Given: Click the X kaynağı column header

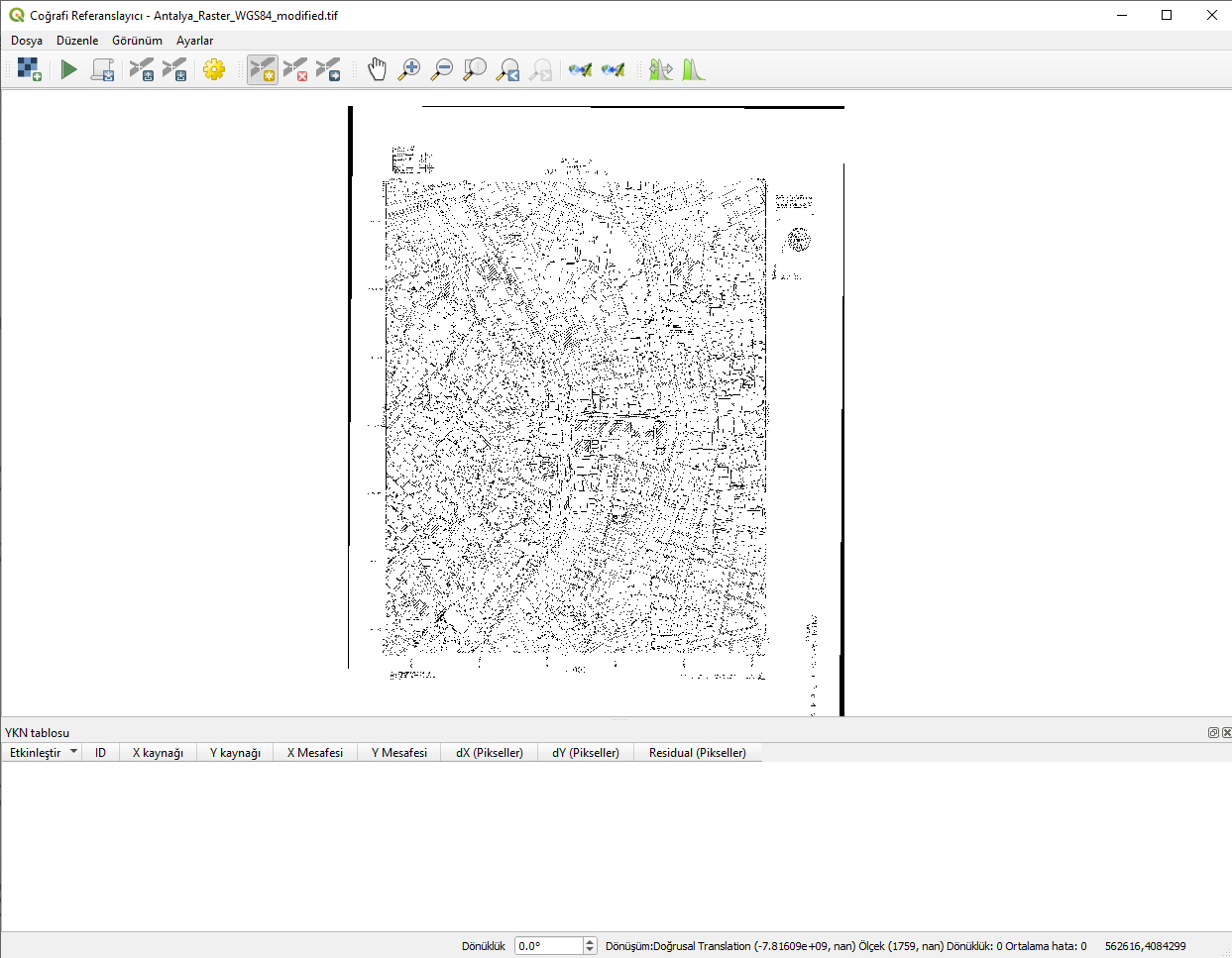Looking at the screenshot, I should pyautogui.click(x=158, y=753).
